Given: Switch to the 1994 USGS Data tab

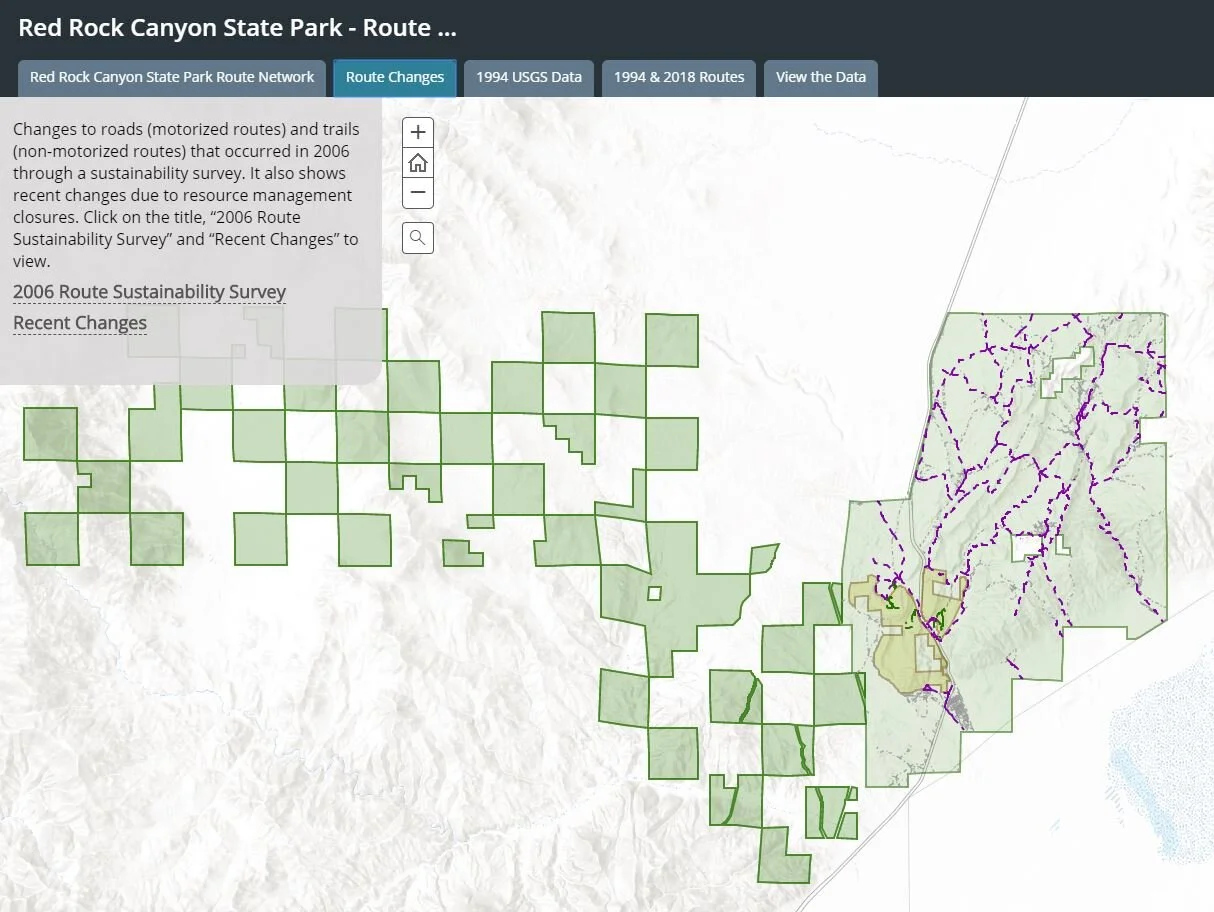Looking at the screenshot, I should click(x=529, y=77).
